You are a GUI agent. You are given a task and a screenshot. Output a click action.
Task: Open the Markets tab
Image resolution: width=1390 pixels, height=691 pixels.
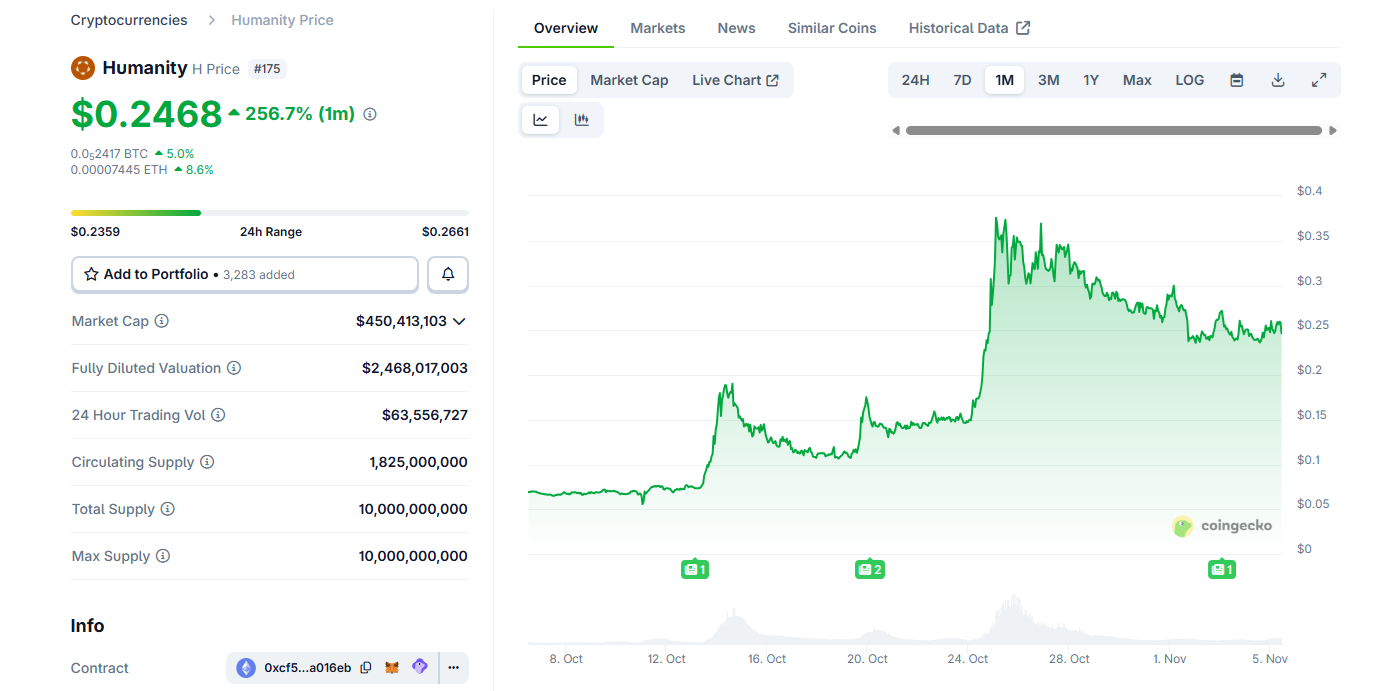[x=657, y=28]
